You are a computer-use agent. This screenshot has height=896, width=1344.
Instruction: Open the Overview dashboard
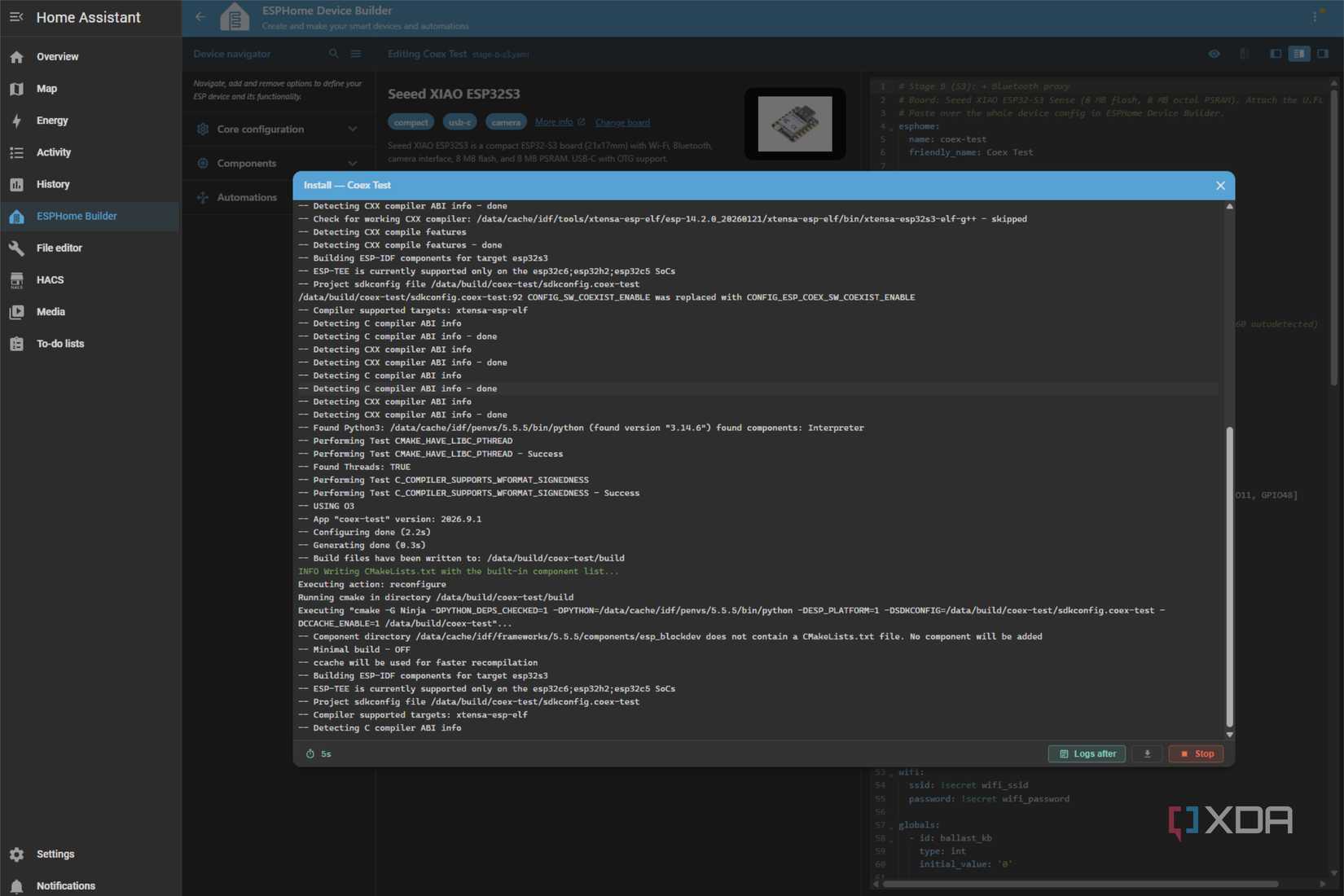pyautogui.click(x=90, y=57)
